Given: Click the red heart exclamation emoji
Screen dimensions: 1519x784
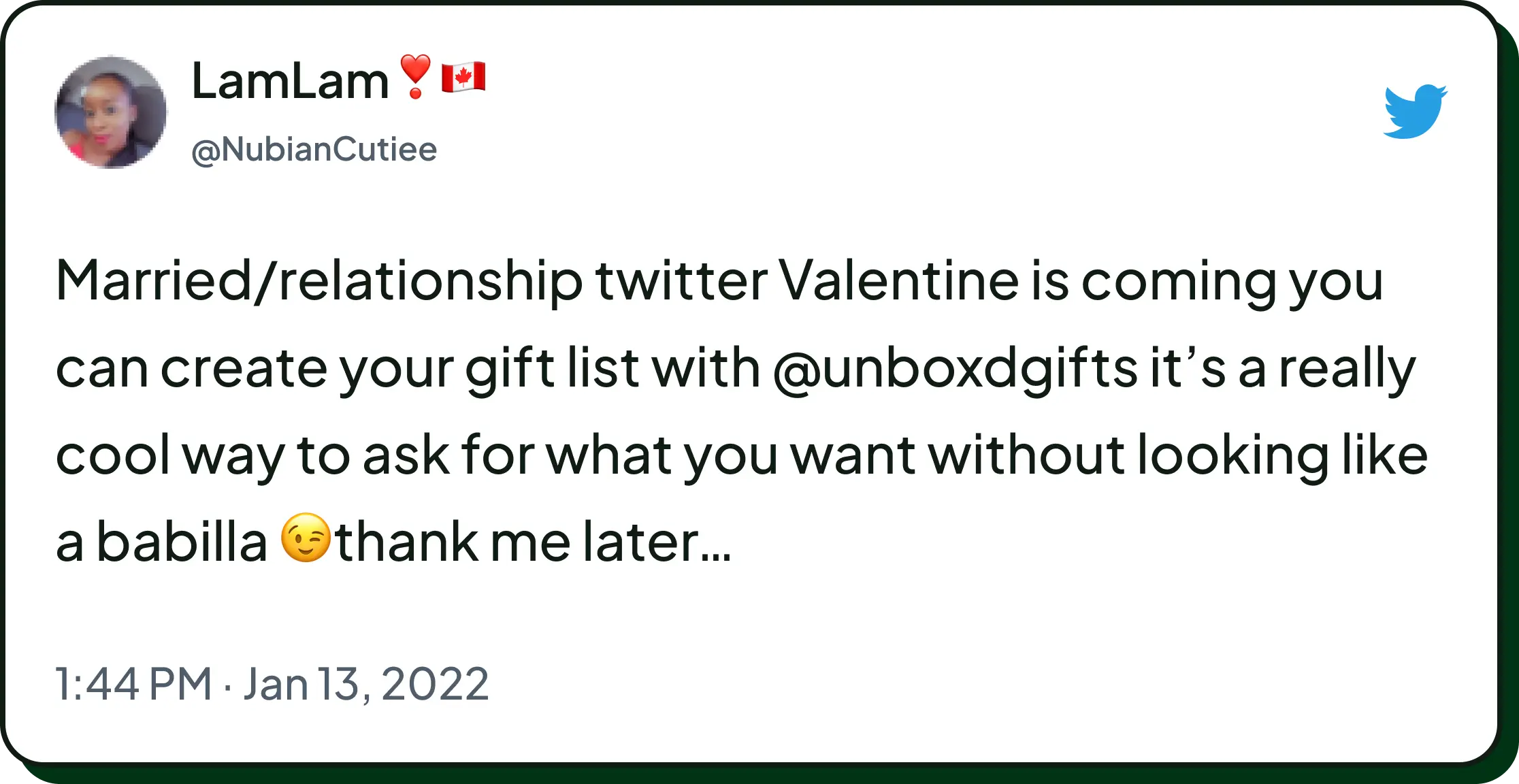Looking at the screenshot, I should pyautogui.click(x=415, y=77).
